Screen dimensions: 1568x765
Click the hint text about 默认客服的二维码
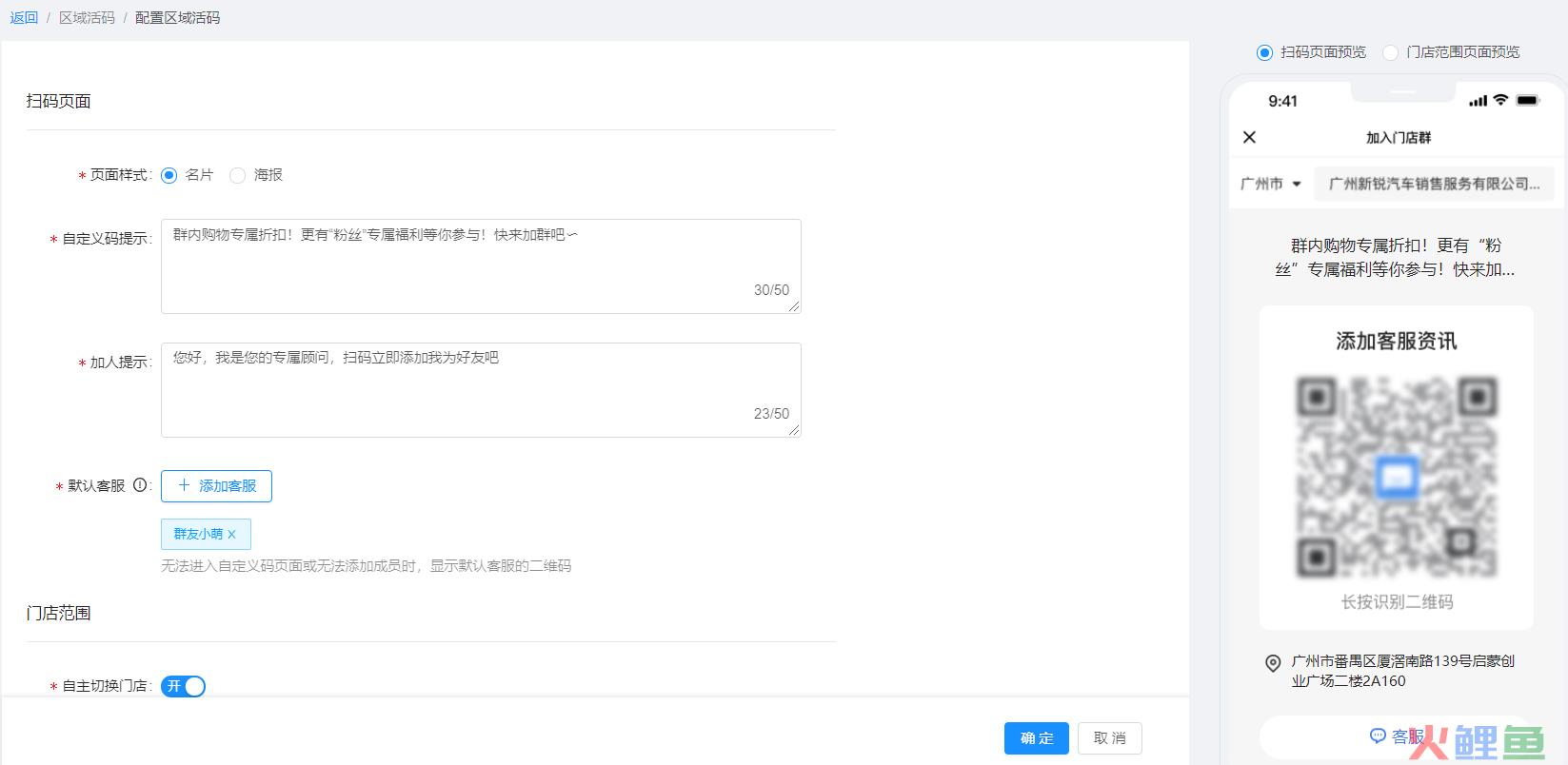click(x=367, y=566)
